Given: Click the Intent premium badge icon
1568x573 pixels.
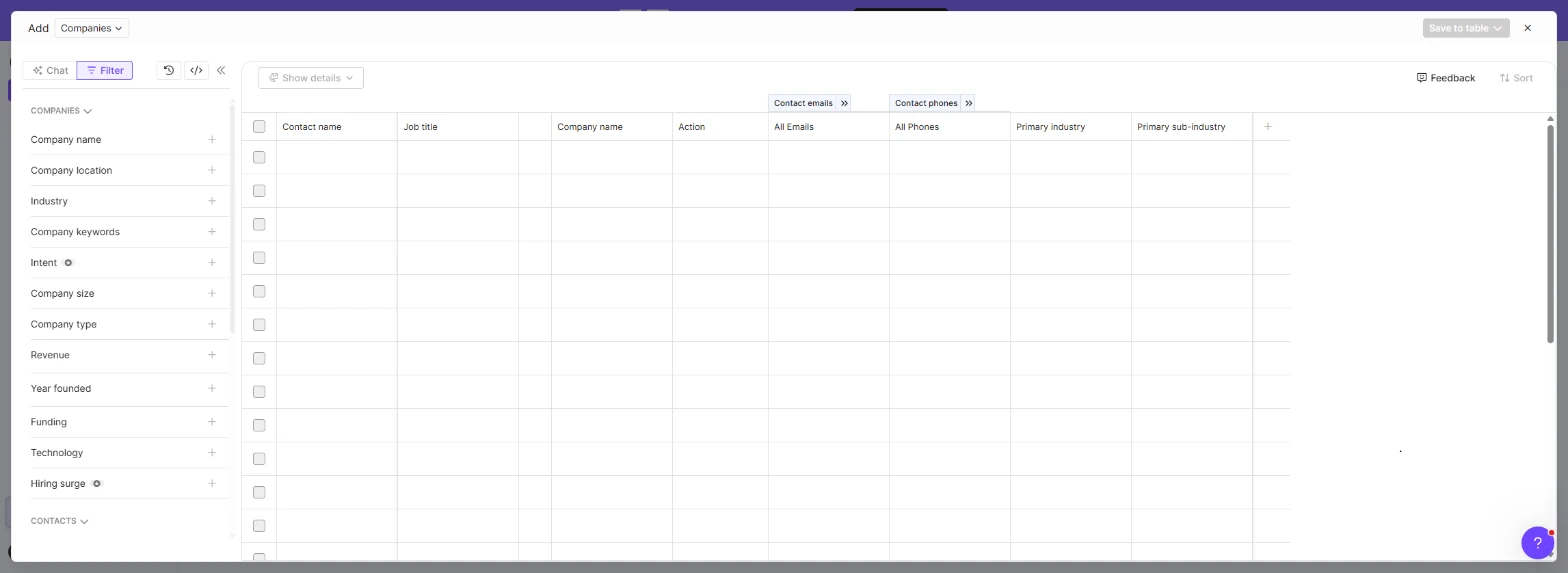Looking at the screenshot, I should (68, 263).
